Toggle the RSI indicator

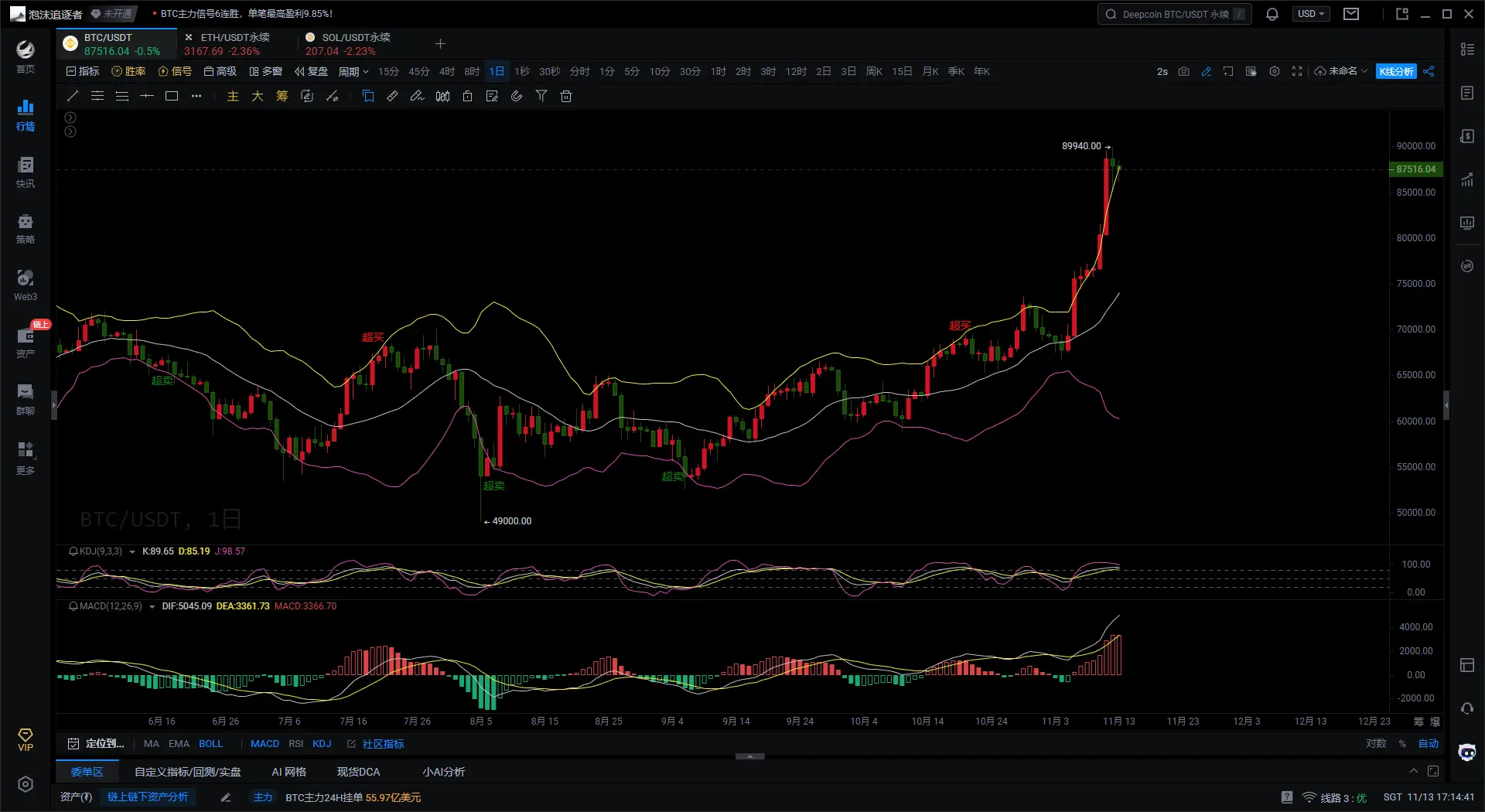pos(295,744)
